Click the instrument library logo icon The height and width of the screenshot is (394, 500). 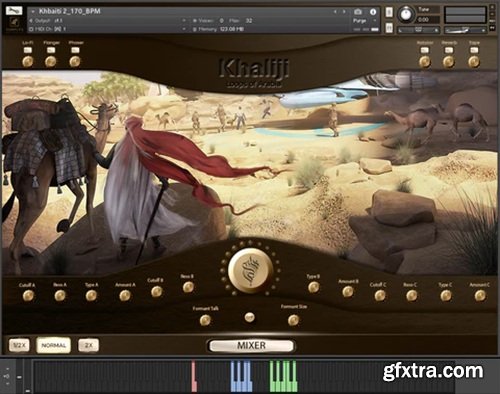click(x=14, y=24)
